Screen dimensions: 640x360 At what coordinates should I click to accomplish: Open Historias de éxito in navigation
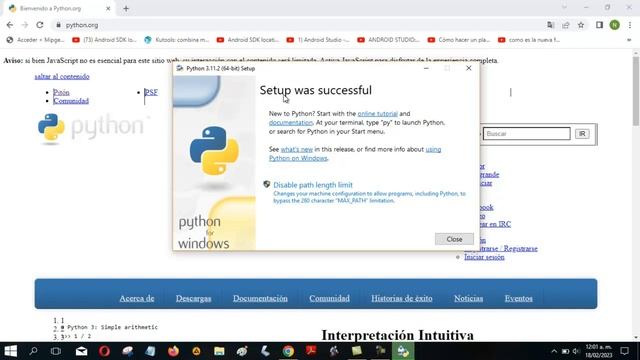tap(402, 298)
